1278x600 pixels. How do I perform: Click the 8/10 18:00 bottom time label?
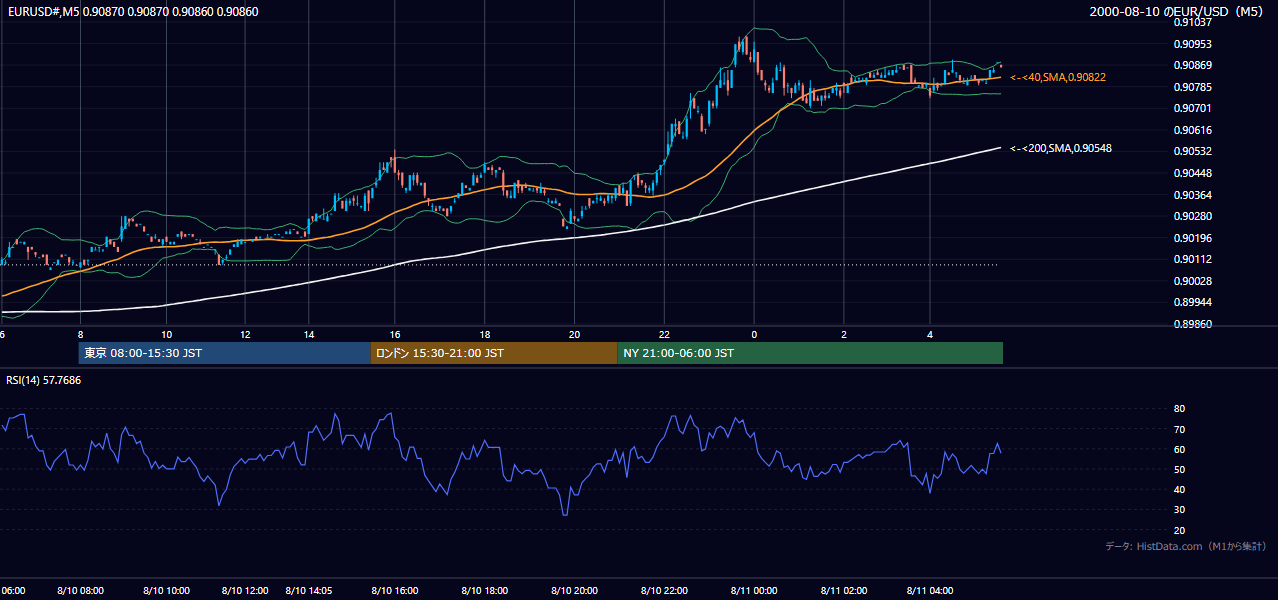[x=485, y=590]
